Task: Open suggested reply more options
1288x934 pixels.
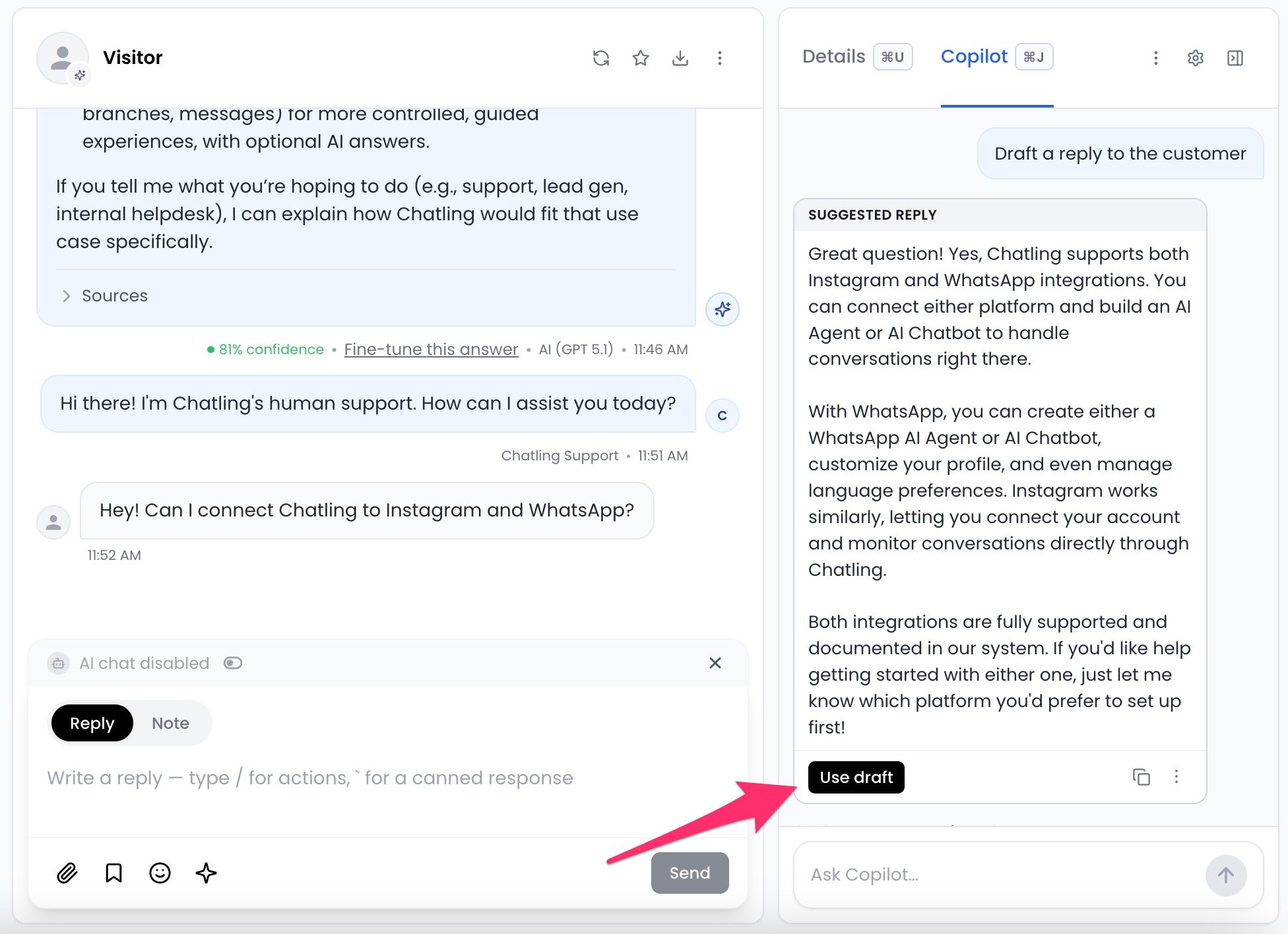Action: tap(1176, 777)
